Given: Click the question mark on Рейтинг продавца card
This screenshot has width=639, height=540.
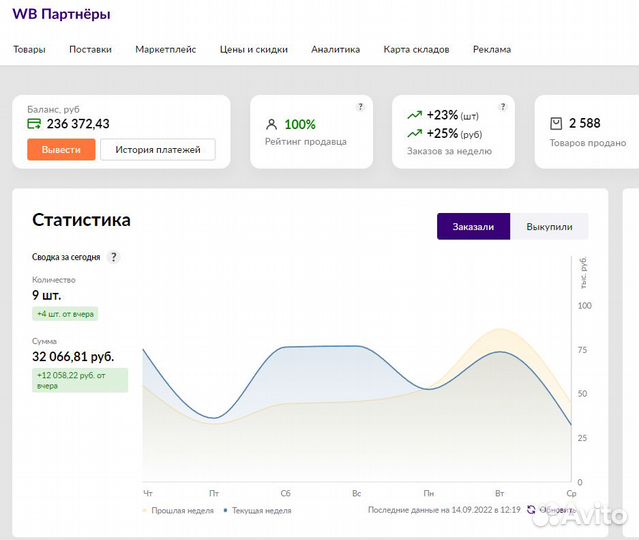Looking at the screenshot, I should click(360, 107).
